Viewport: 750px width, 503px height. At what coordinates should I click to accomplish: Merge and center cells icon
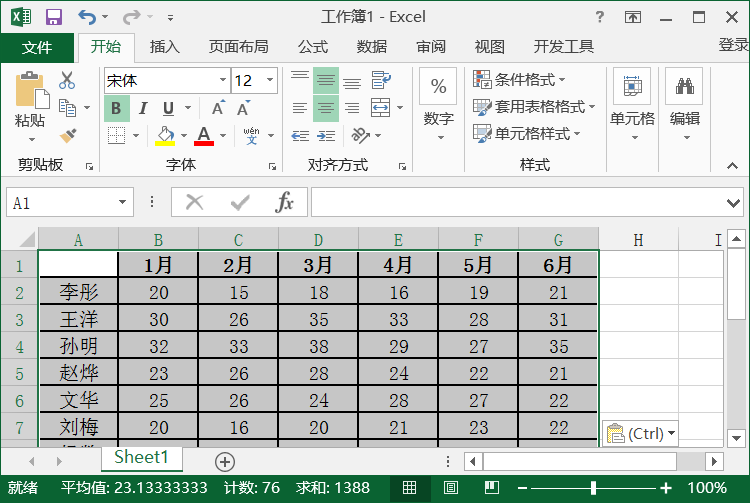pos(381,108)
